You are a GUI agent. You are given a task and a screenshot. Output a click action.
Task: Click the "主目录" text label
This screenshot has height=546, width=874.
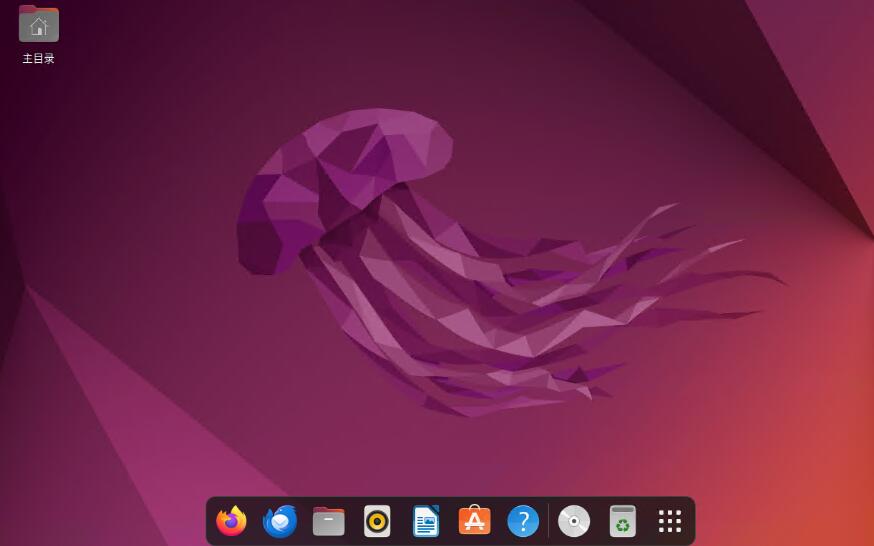click(x=39, y=59)
